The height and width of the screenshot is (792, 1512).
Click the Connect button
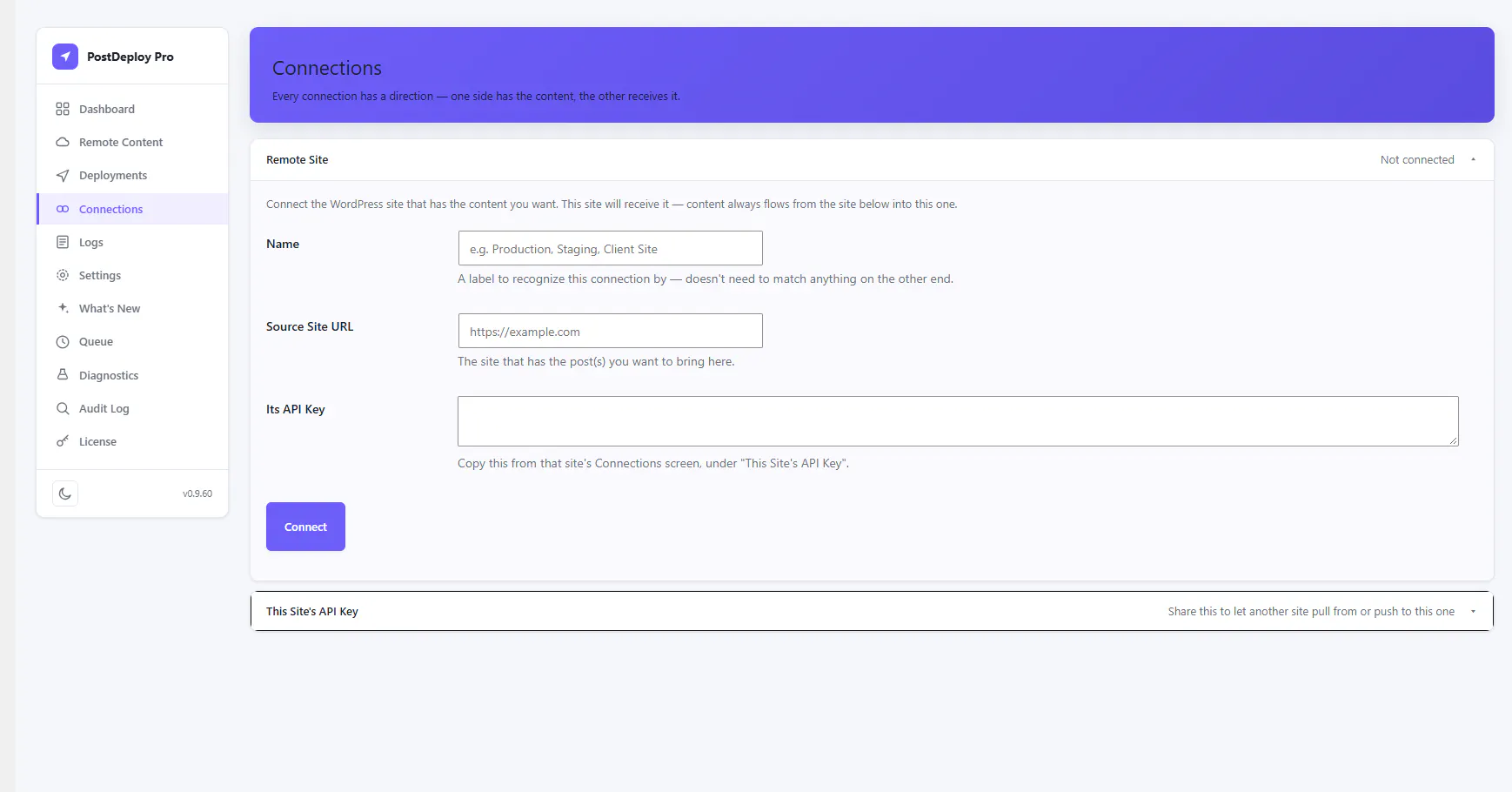click(305, 527)
